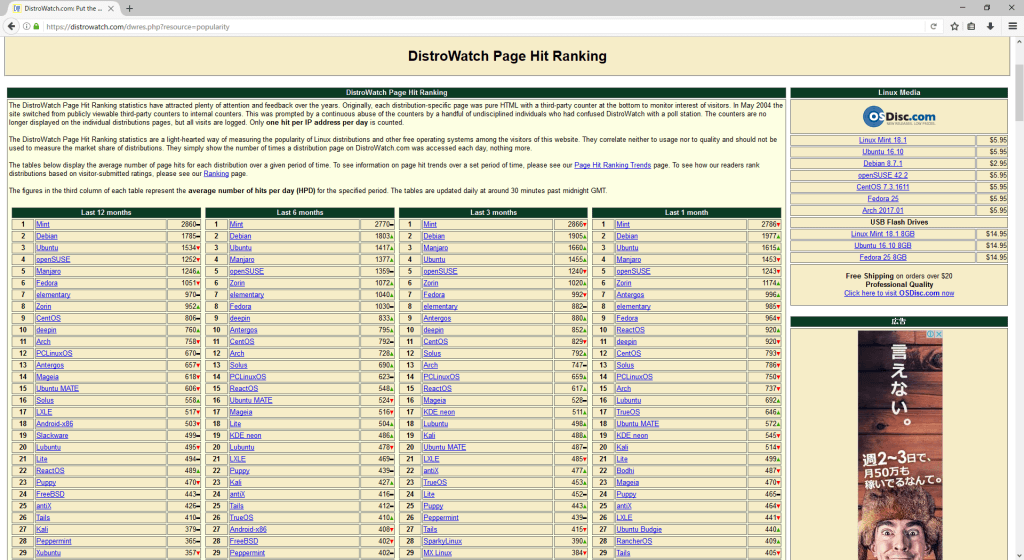Open the Linux Mint 18.1 media link
This screenshot has width=1024, height=560.
(882, 140)
